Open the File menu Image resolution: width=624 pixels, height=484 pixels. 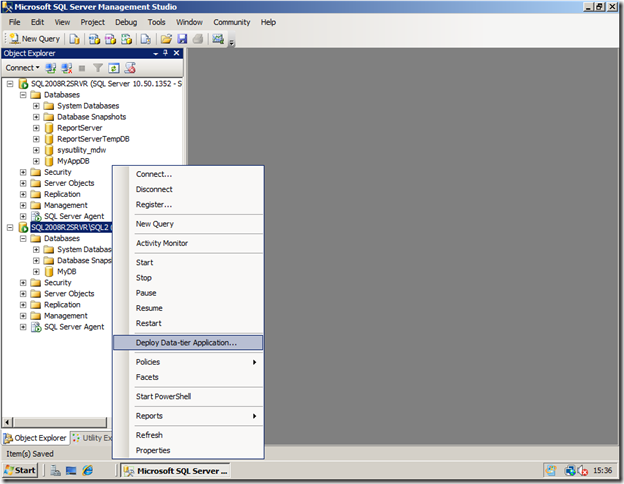tap(15, 22)
